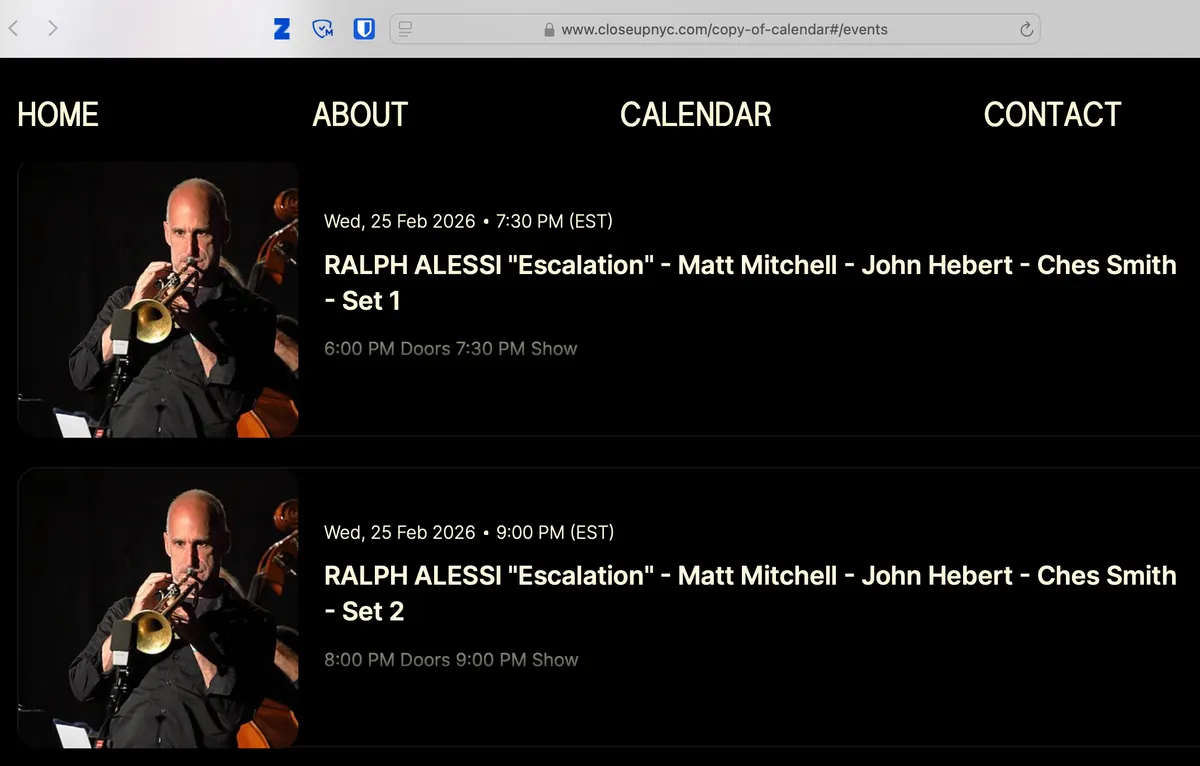The width and height of the screenshot is (1200, 766).
Task: Click the Set 2 trumpet player thumbnail
Action: click(158, 608)
